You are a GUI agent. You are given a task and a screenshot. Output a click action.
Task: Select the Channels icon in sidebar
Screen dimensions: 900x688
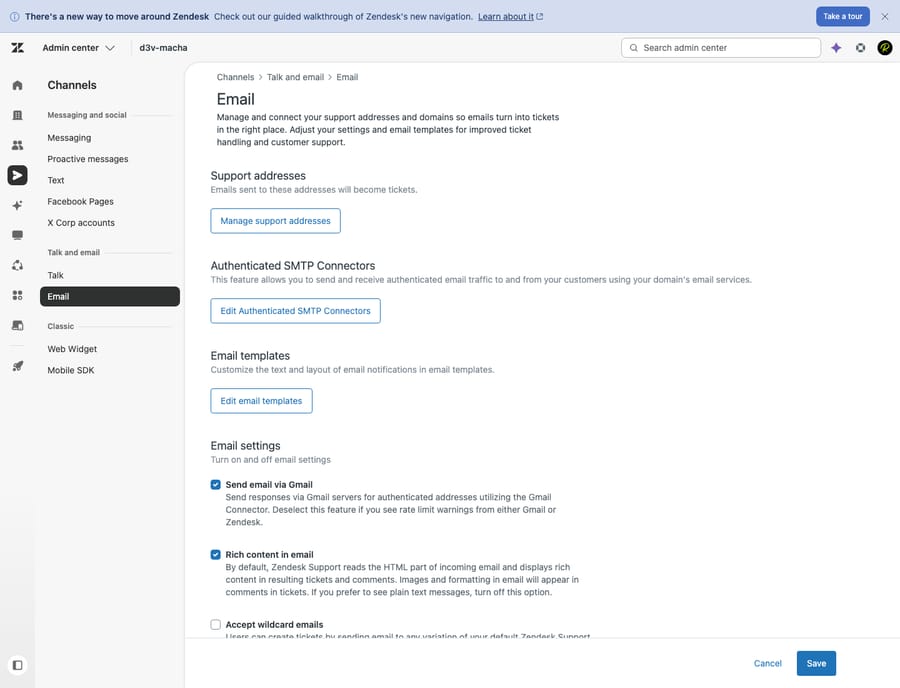17,175
